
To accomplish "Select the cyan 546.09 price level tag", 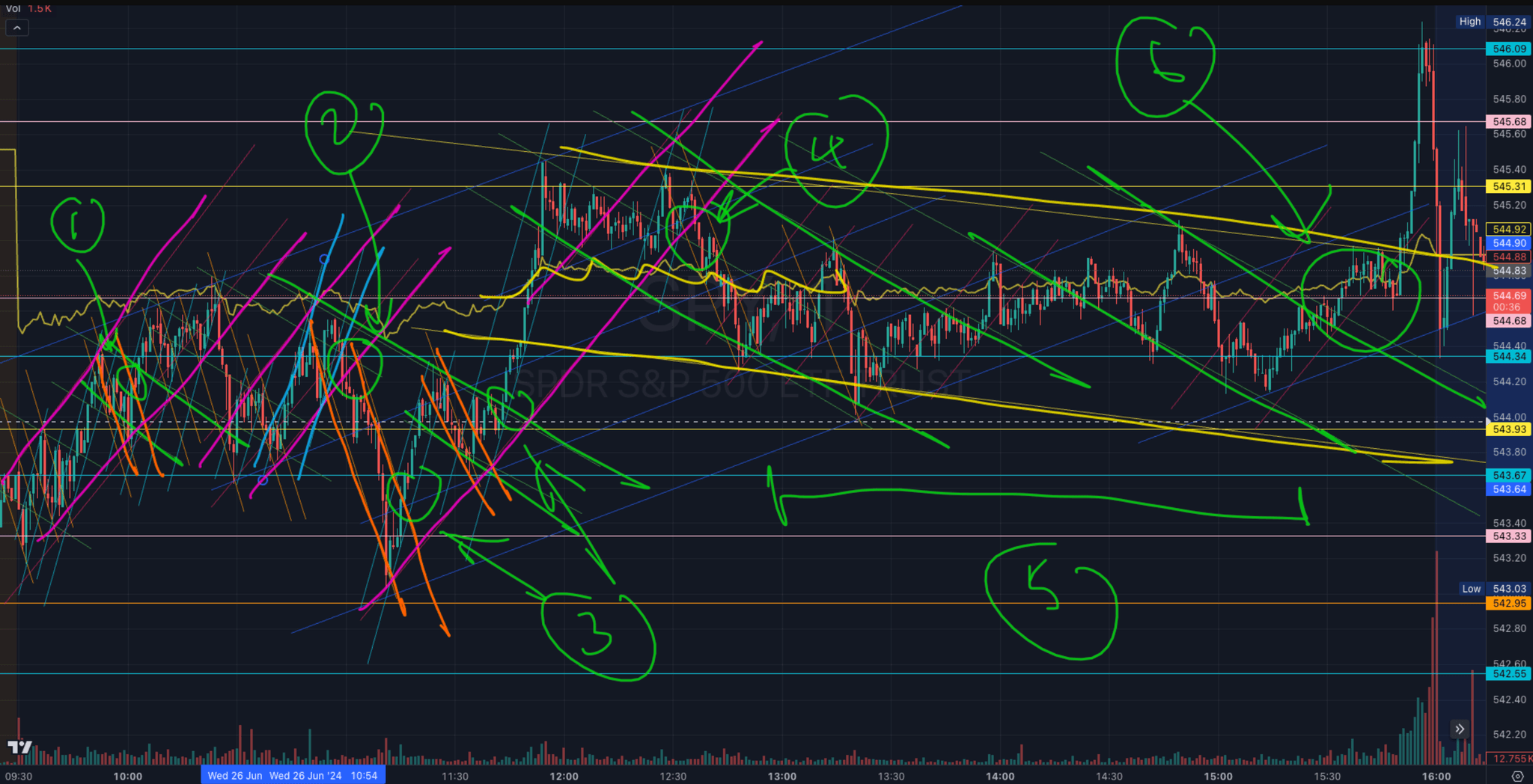I will [x=1508, y=49].
